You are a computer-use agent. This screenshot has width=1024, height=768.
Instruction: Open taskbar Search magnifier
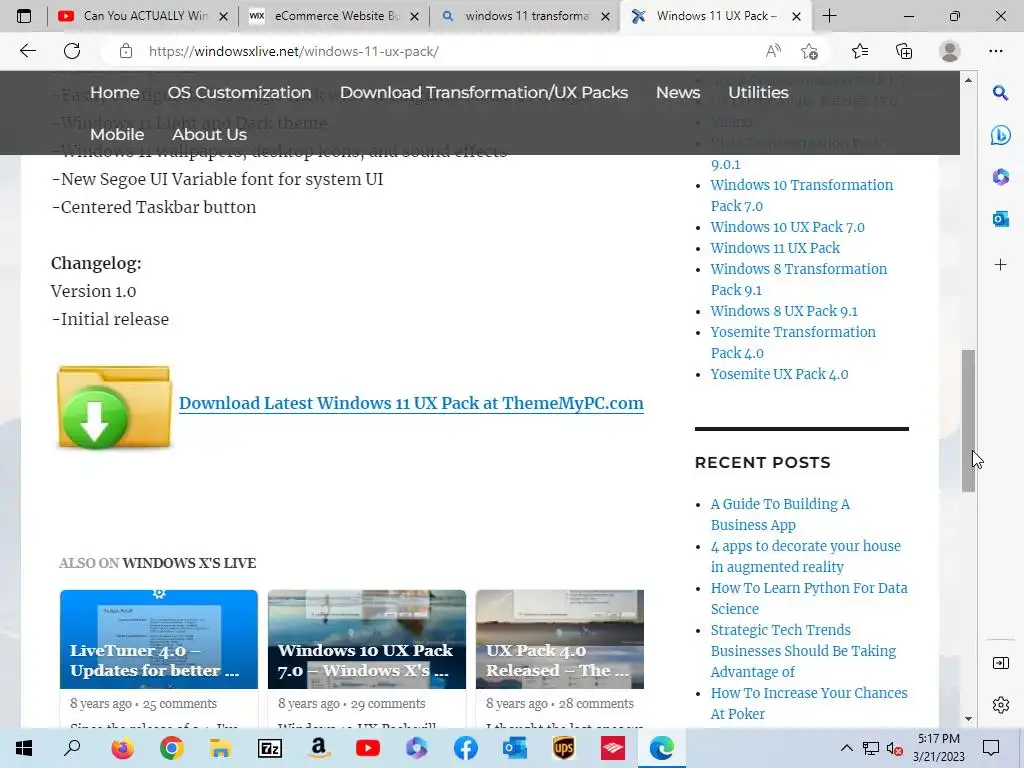coord(72,748)
